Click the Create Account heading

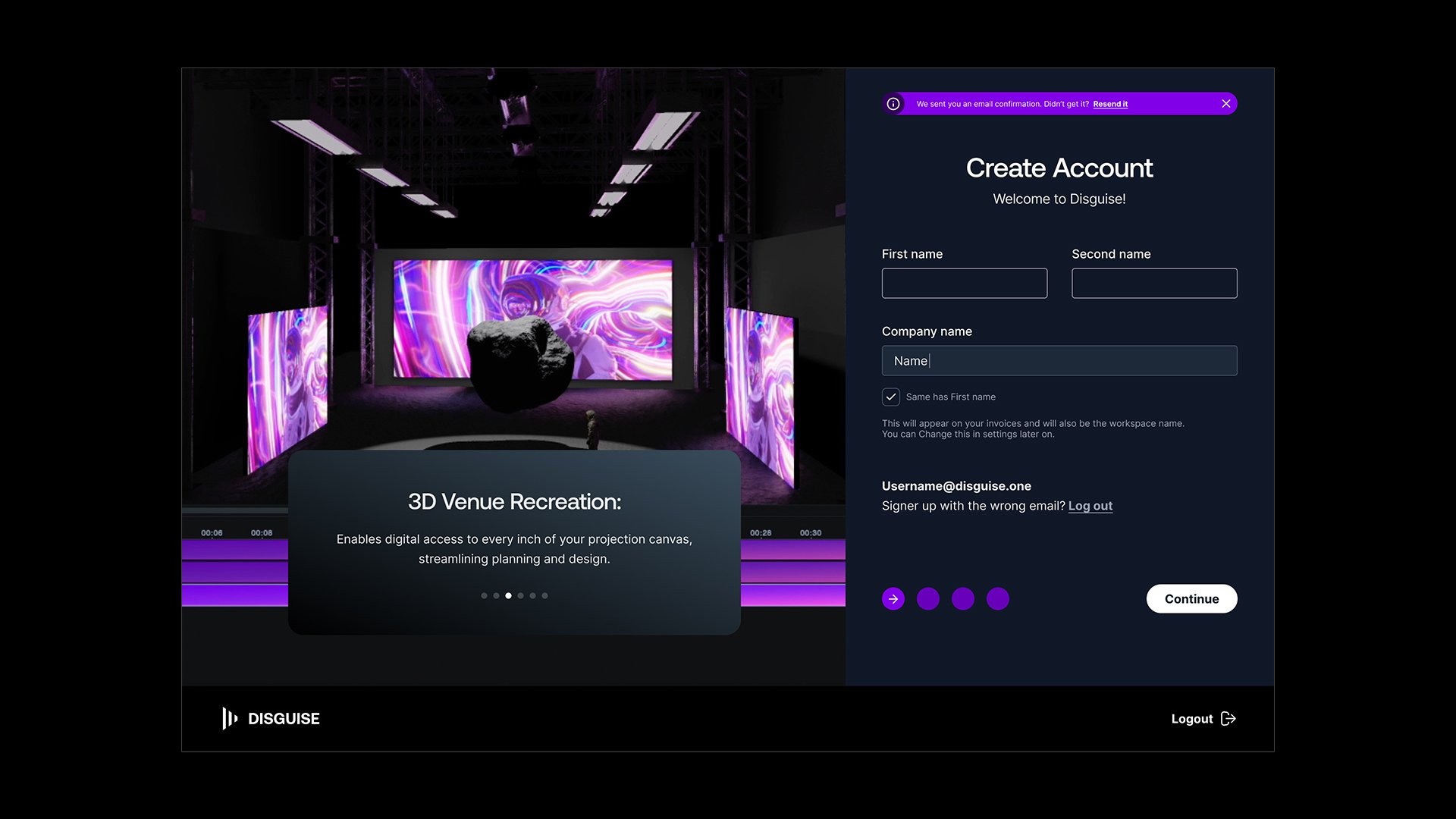(1059, 168)
